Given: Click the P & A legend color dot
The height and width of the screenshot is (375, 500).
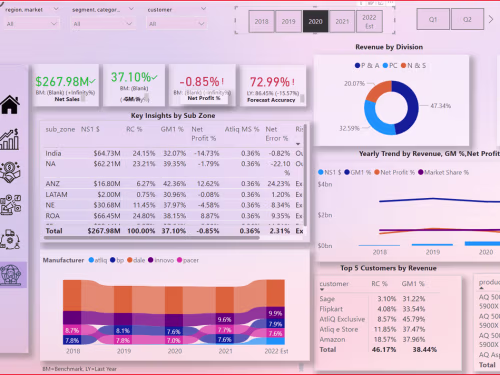Looking at the screenshot, I should 357,66.
